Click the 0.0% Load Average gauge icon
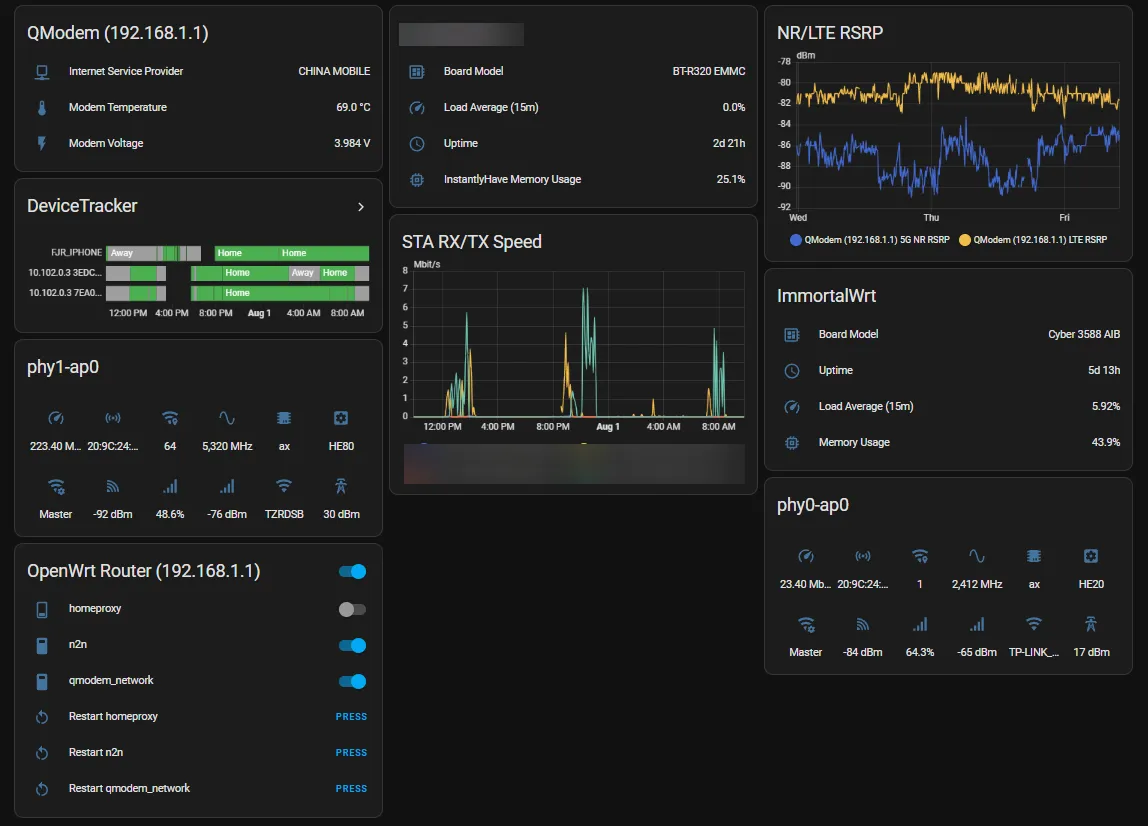The image size is (1148, 826). [417, 108]
